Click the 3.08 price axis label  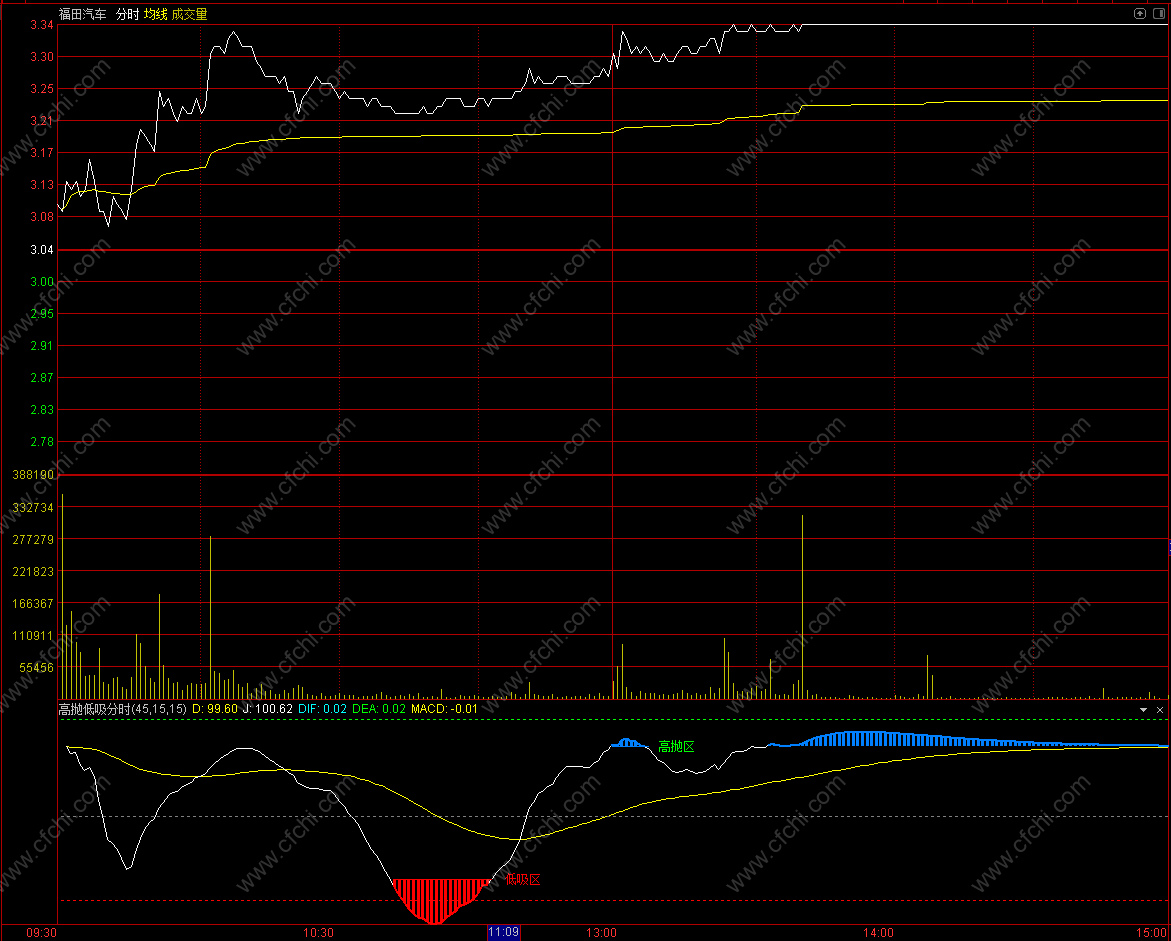(x=42, y=217)
